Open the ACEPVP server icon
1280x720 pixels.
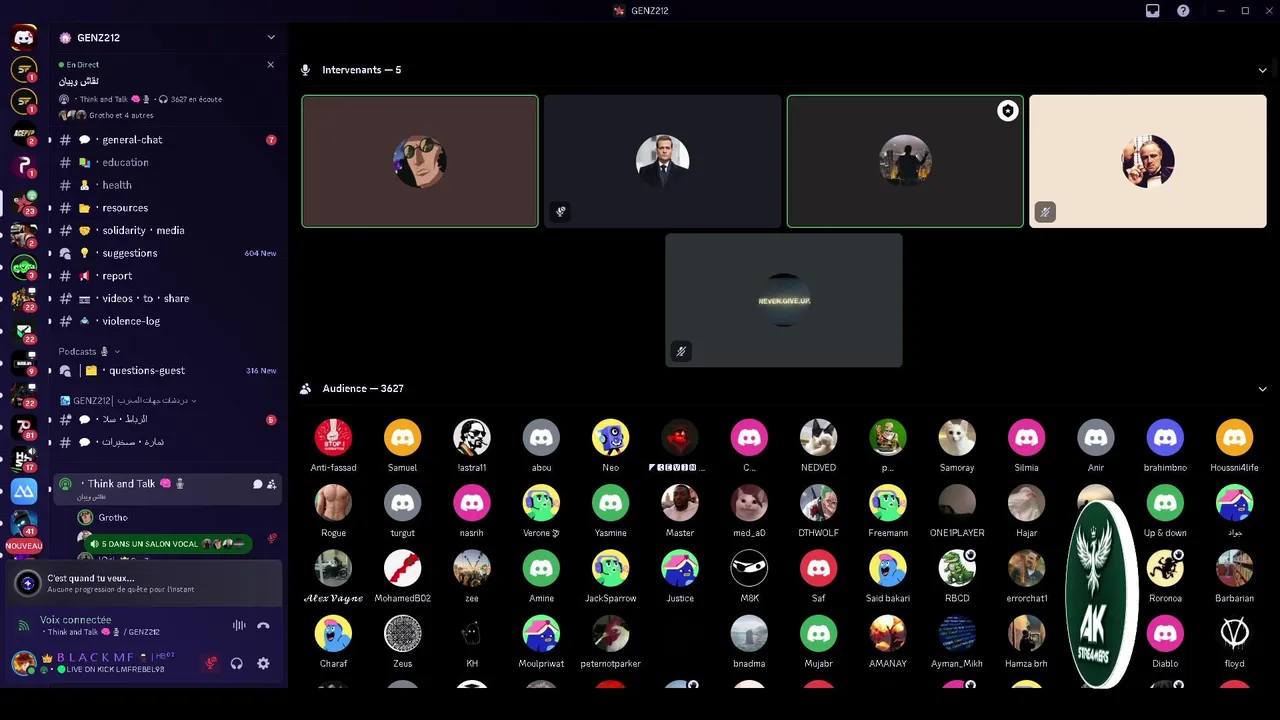click(x=24, y=134)
